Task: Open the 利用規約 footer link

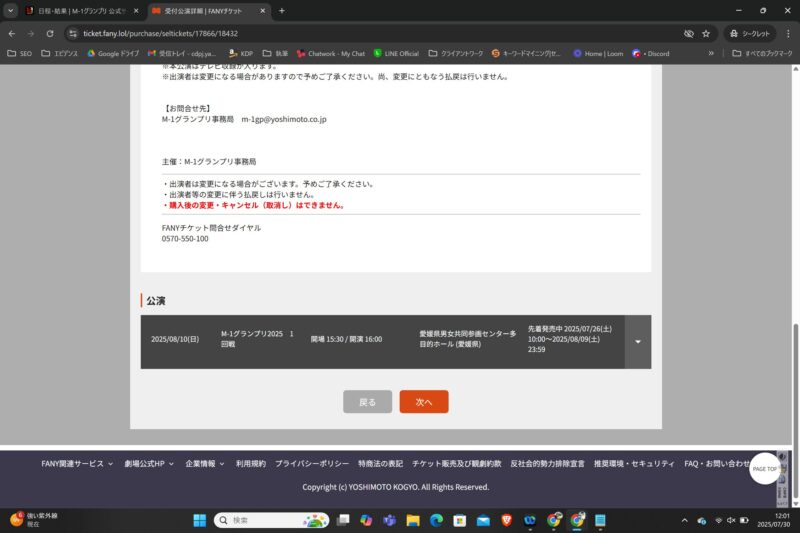Action: click(251, 464)
